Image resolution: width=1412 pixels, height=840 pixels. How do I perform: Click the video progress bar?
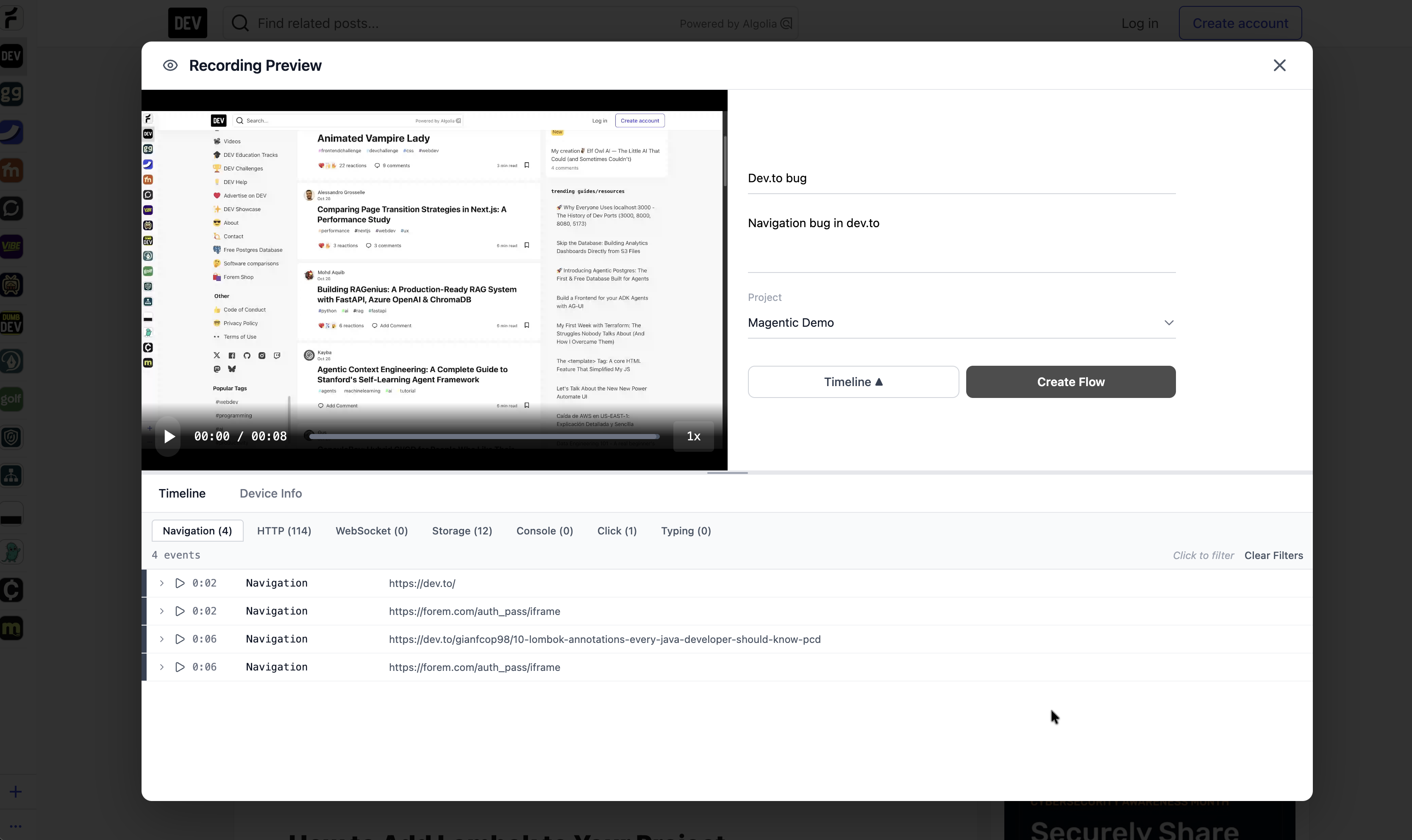484,437
